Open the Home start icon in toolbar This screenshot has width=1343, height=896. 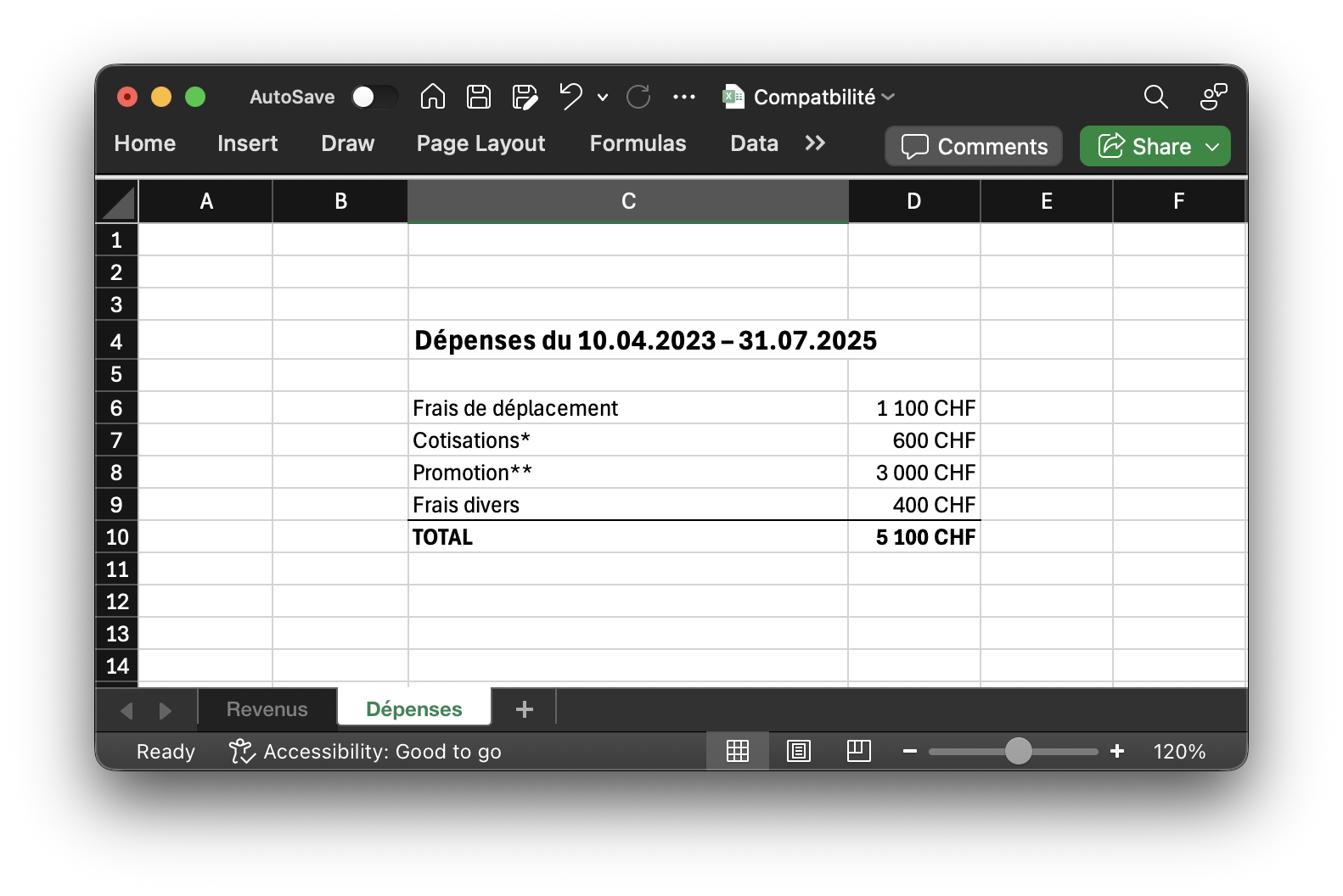(433, 97)
